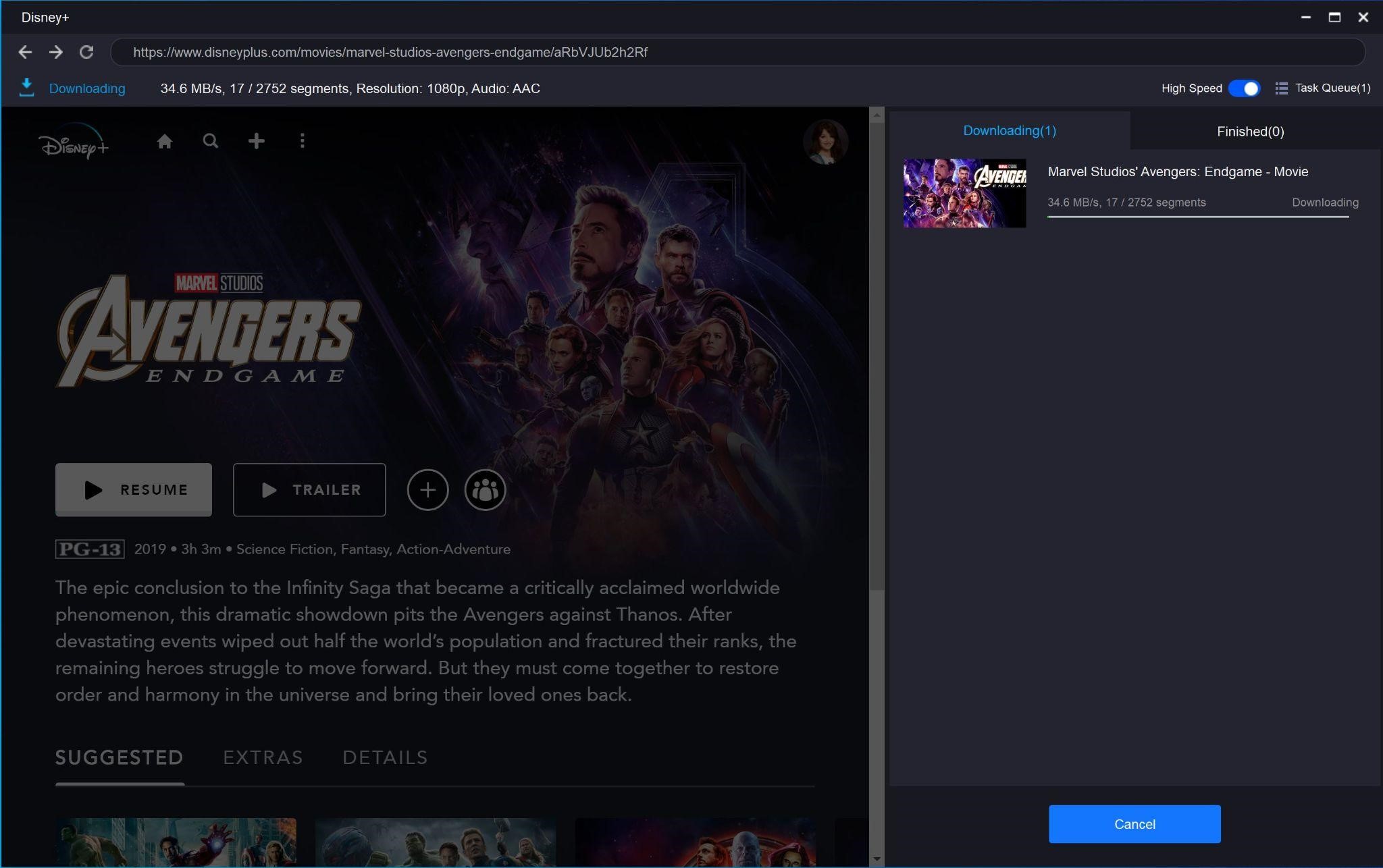Toggle the High Speed switch
The height and width of the screenshot is (868, 1383).
coord(1244,88)
